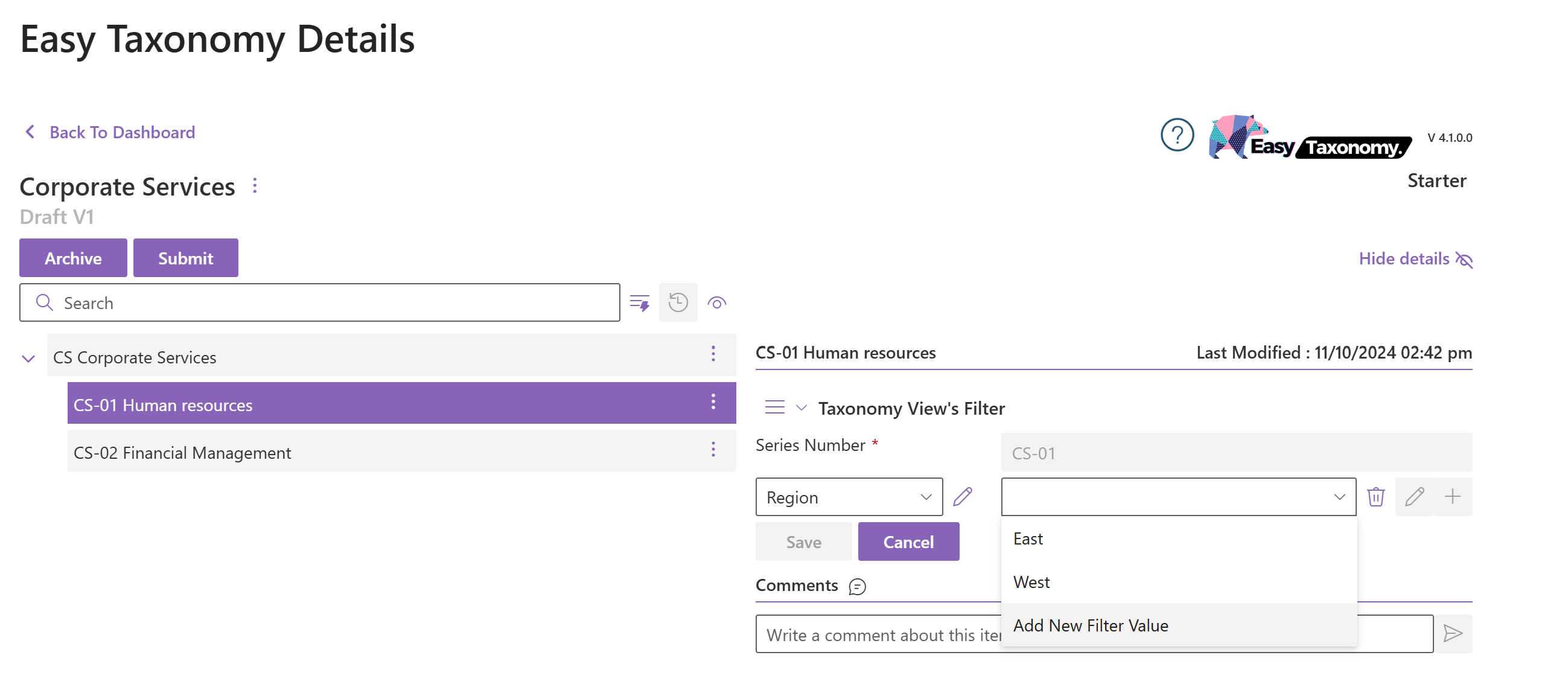The image size is (1568, 693).
Task: Click the plus icon to add a filter
Action: [1452, 497]
